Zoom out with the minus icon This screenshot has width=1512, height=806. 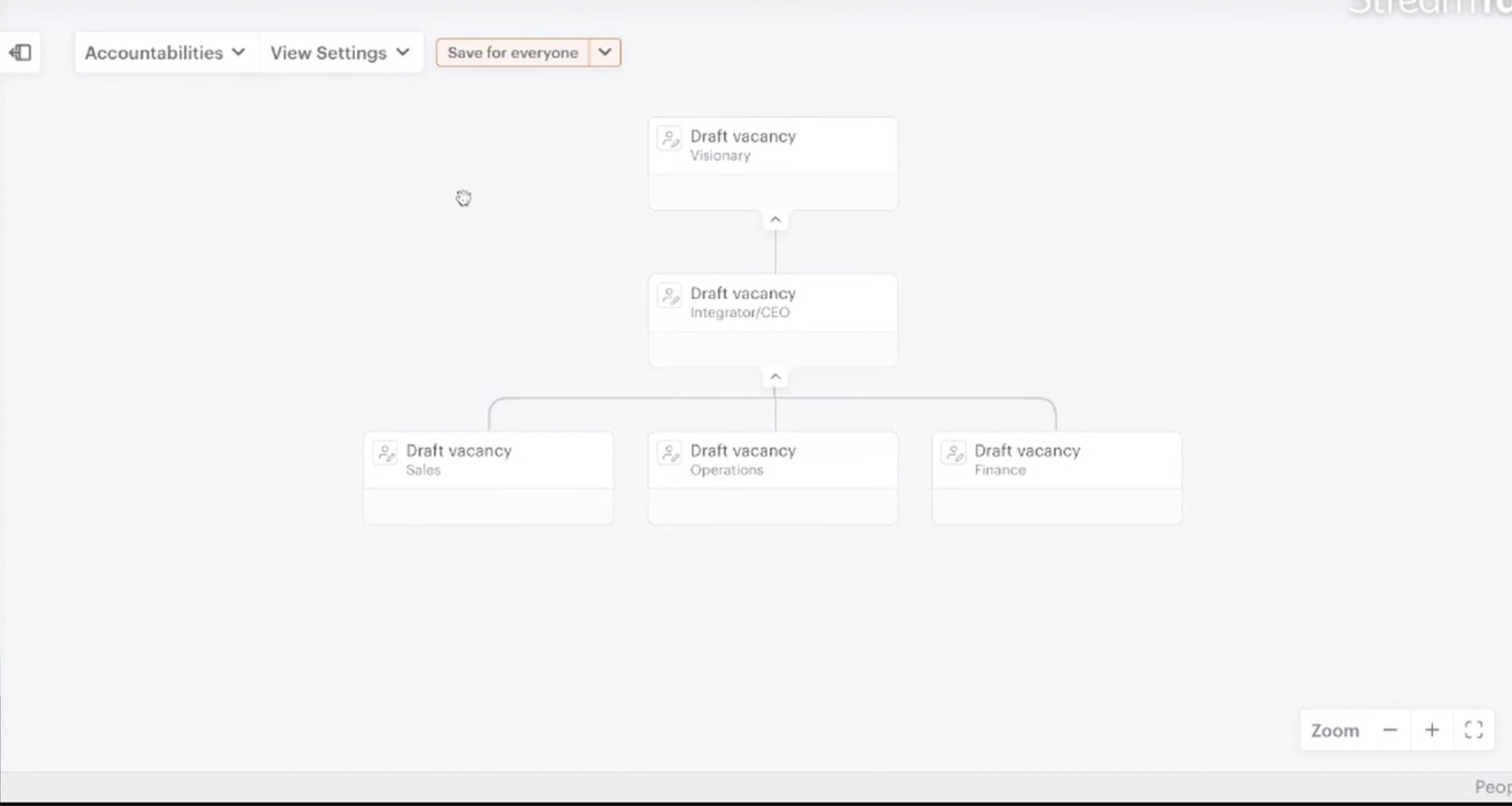click(x=1390, y=730)
